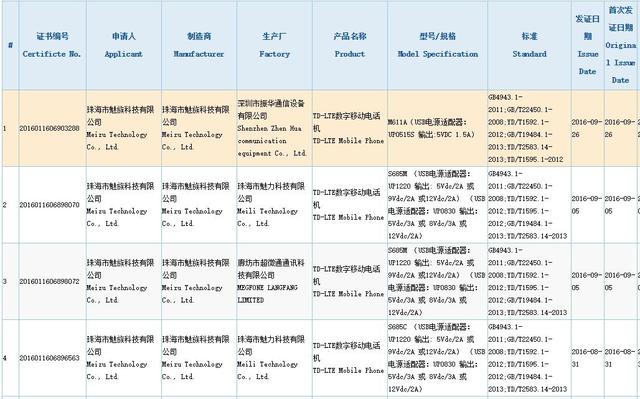This screenshot has height=399, width=640.
Task: Click the Standard column header
Action: [x=529, y=45]
